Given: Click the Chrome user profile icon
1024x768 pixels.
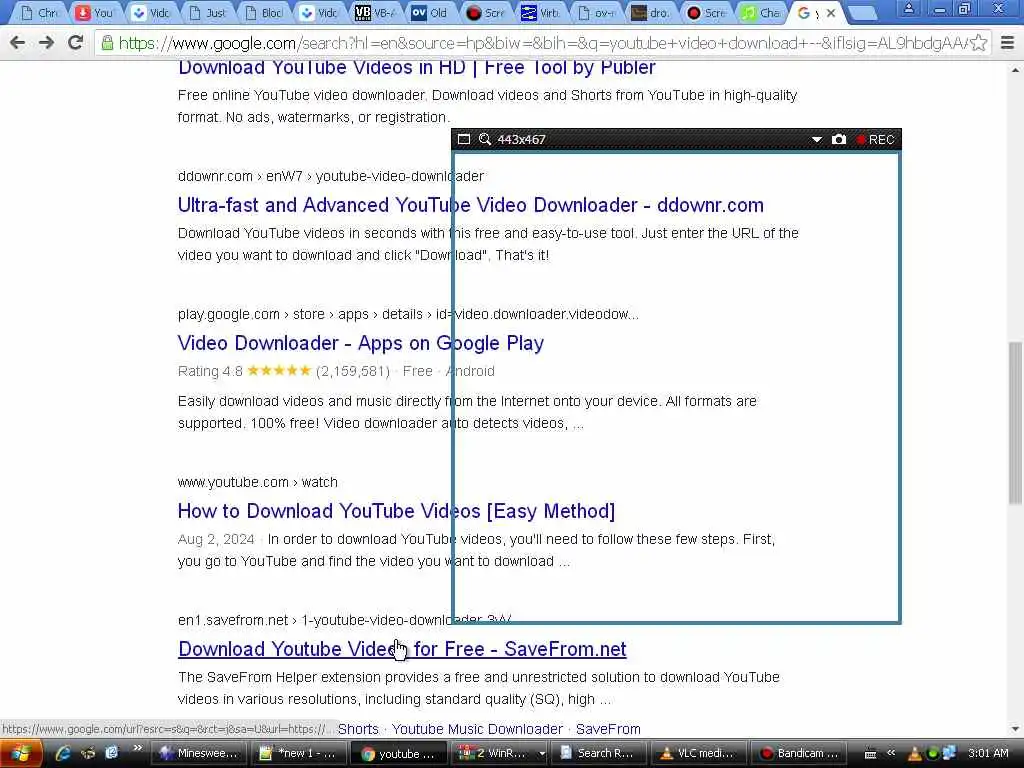Looking at the screenshot, I should coord(908,8).
